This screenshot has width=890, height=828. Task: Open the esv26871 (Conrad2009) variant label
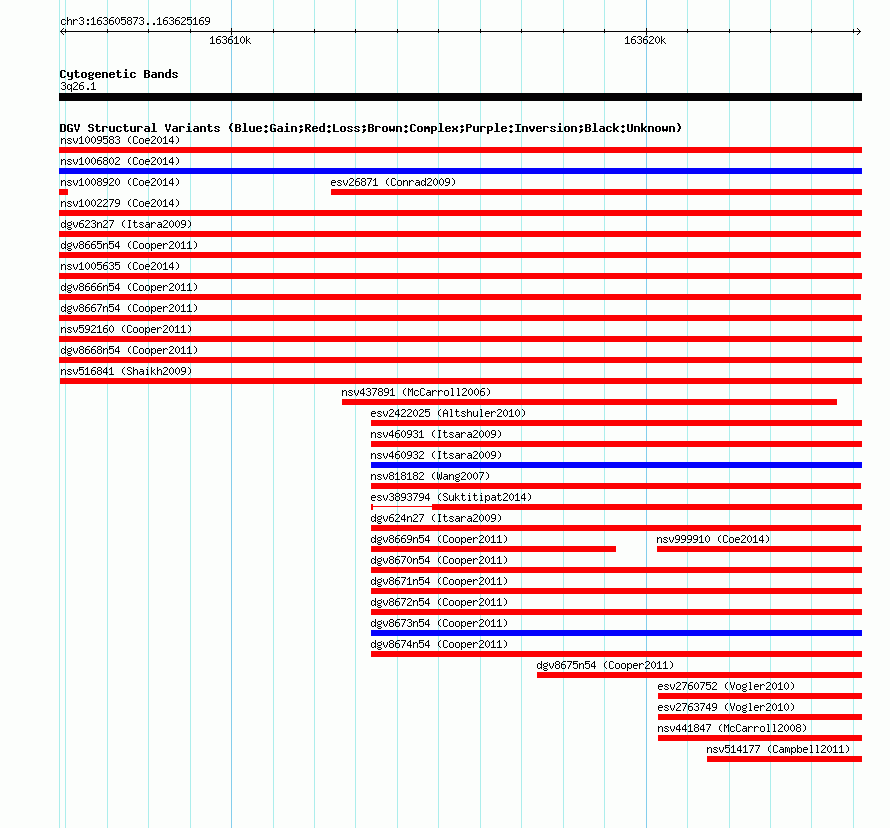tap(393, 182)
